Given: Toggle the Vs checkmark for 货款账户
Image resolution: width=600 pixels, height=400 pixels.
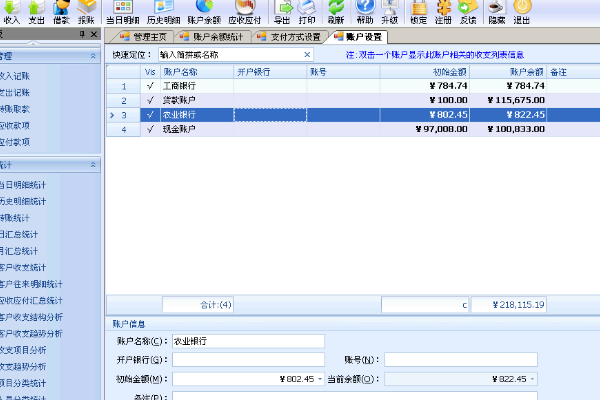Looking at the screenshot, I should (x=150, y=100).
